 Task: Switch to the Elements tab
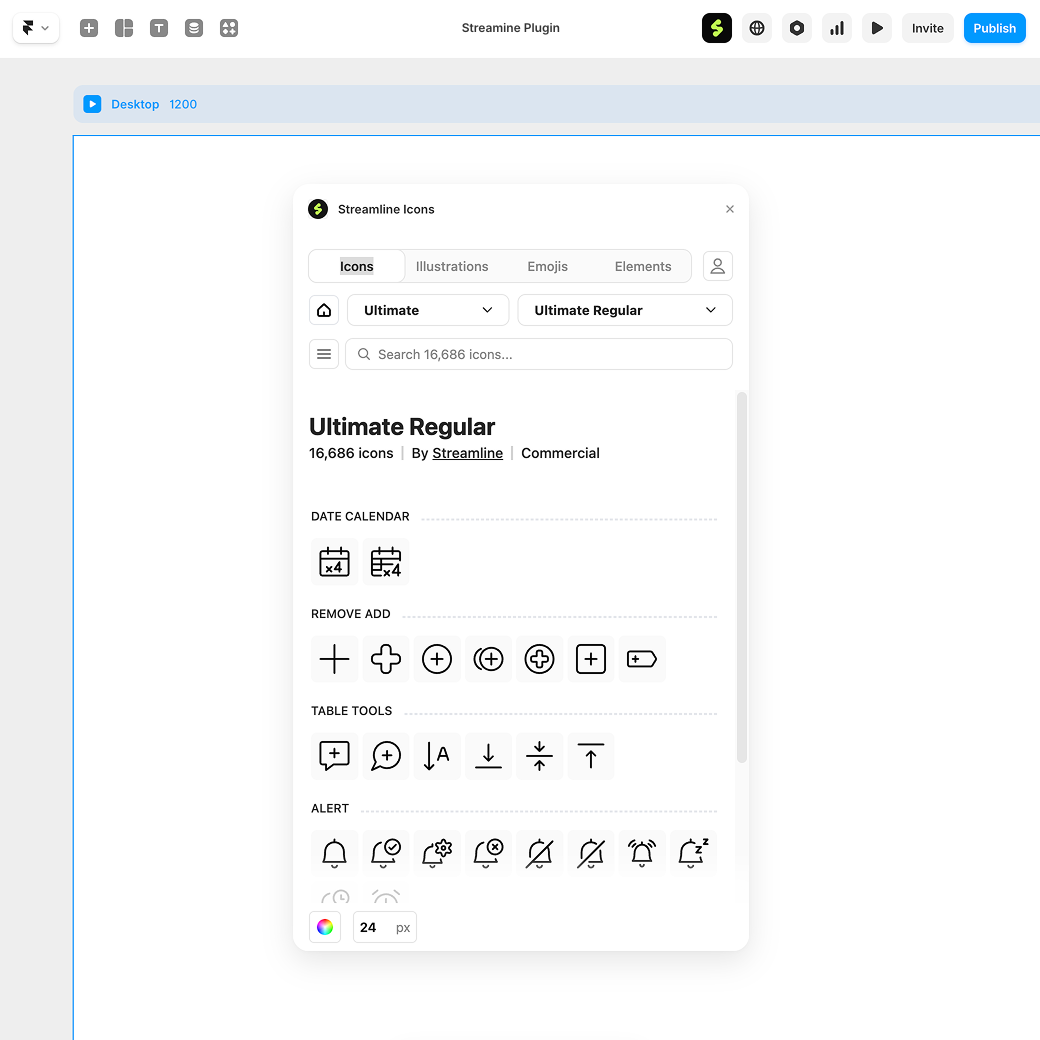[x=643, y=266]
